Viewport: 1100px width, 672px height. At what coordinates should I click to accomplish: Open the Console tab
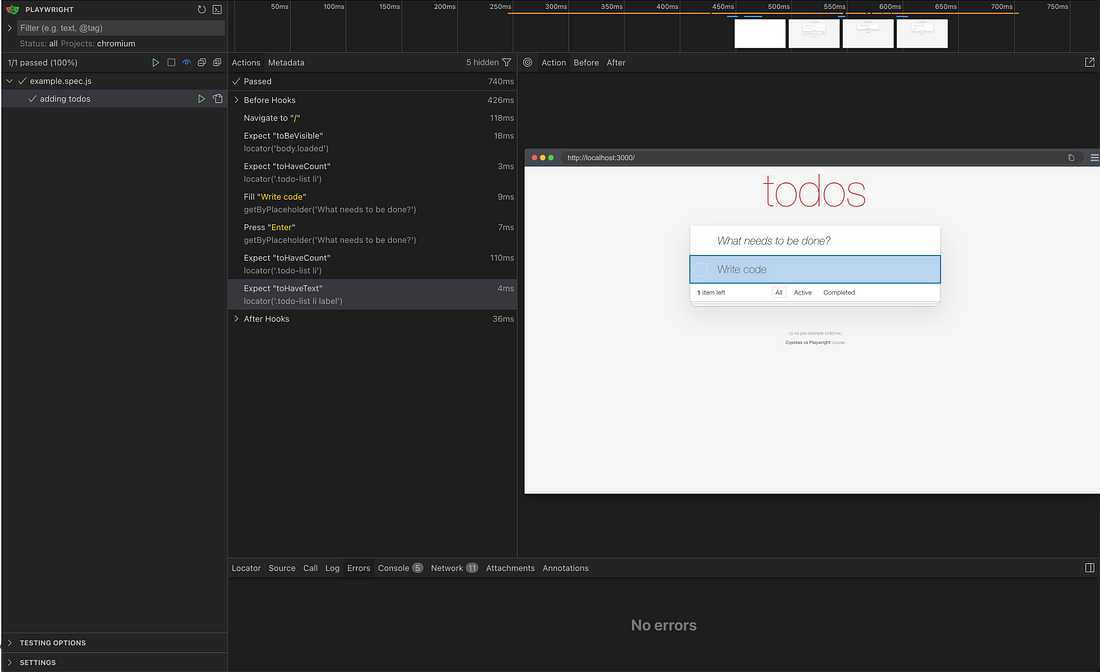[x=400, y=568]
